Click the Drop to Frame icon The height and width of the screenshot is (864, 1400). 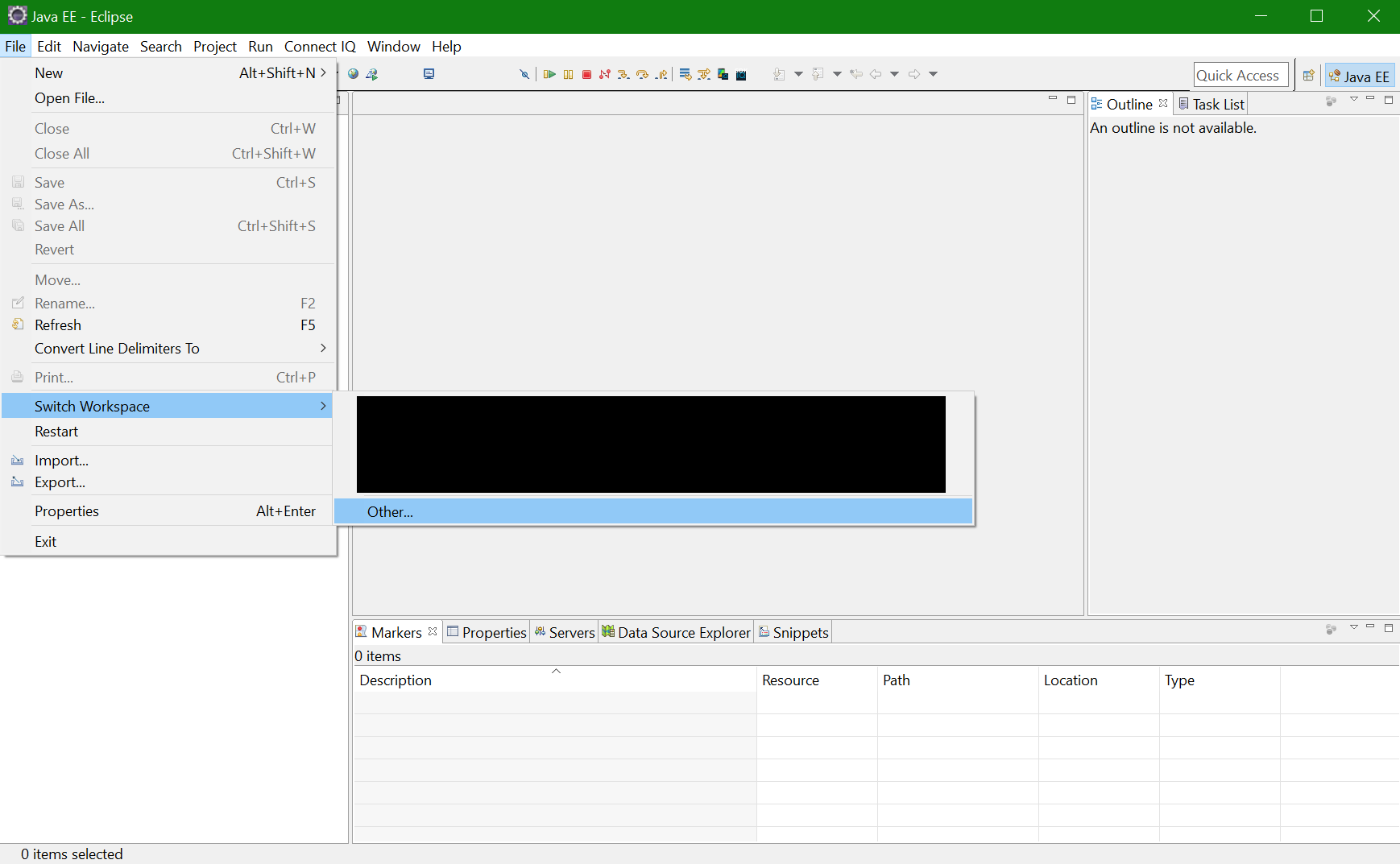(x=686, y=74)
